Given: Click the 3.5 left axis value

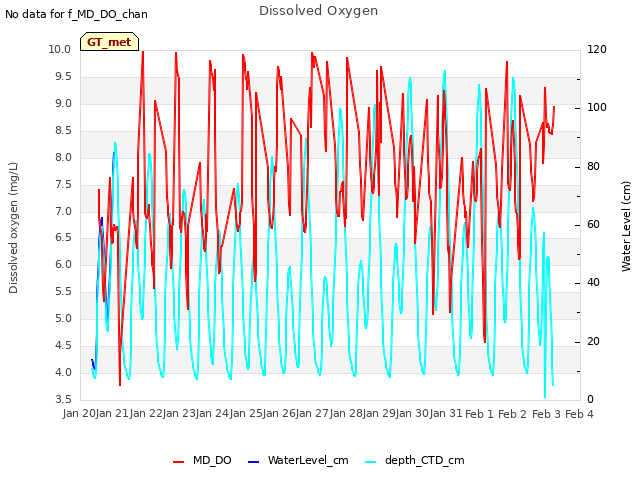Looking at the screenshot, I should tap(63, 399).
